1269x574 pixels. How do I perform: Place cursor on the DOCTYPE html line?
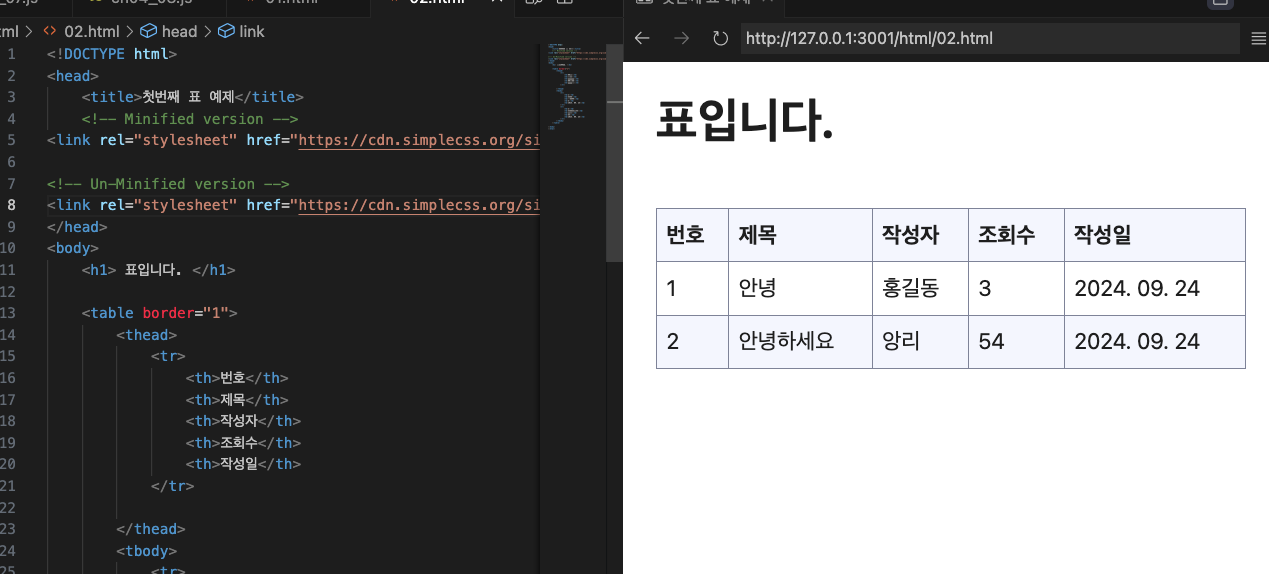111,54
